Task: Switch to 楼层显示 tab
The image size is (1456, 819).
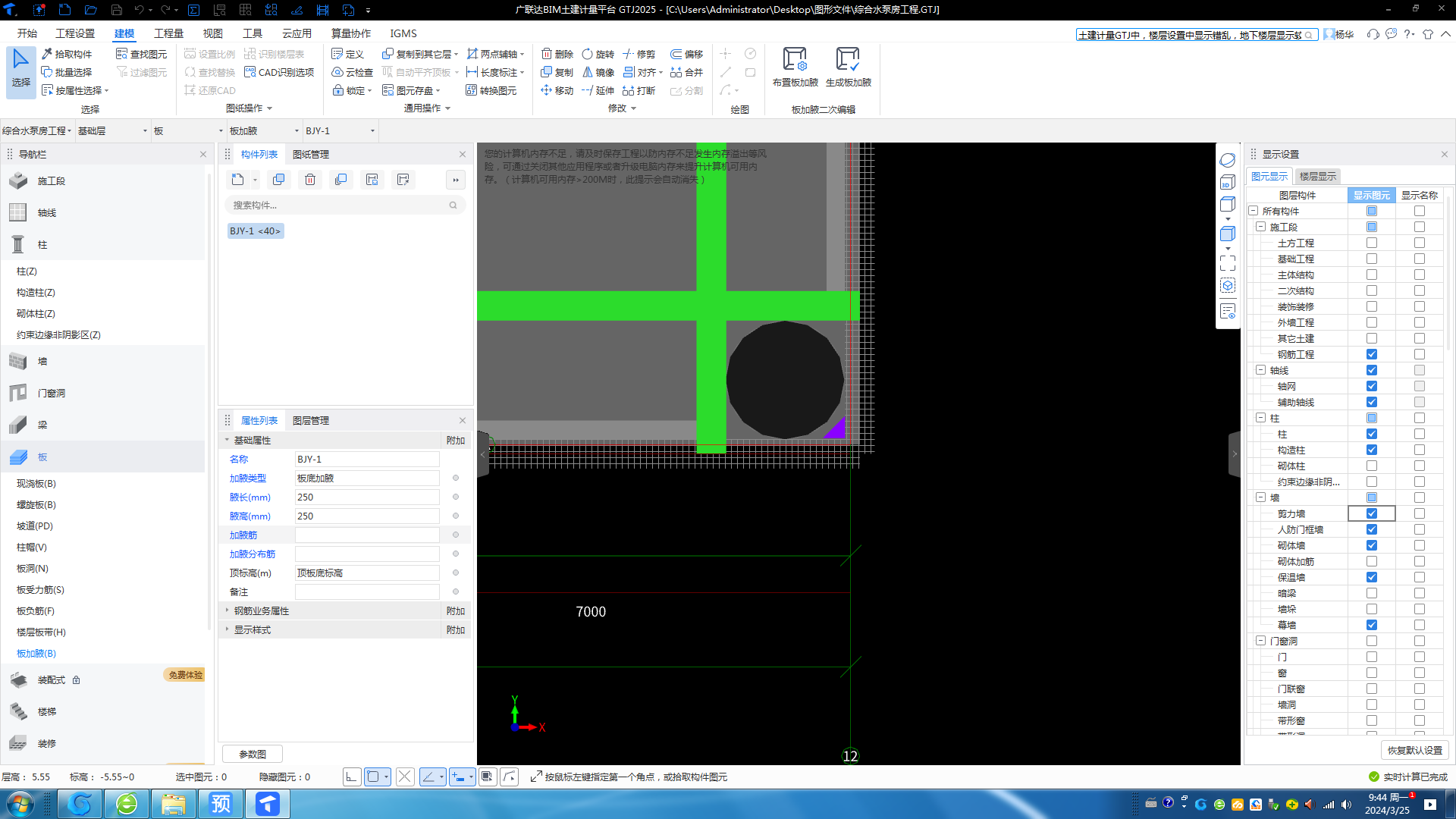Action: coord(1317,176)
